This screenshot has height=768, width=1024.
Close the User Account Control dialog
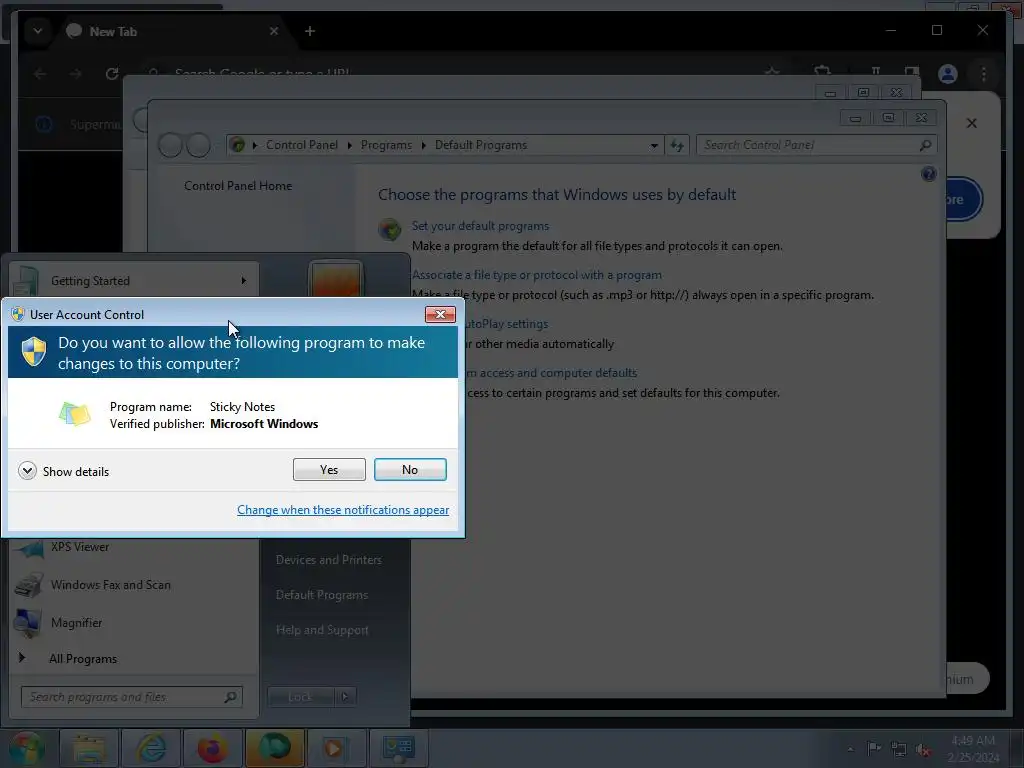tap(440, 315)
